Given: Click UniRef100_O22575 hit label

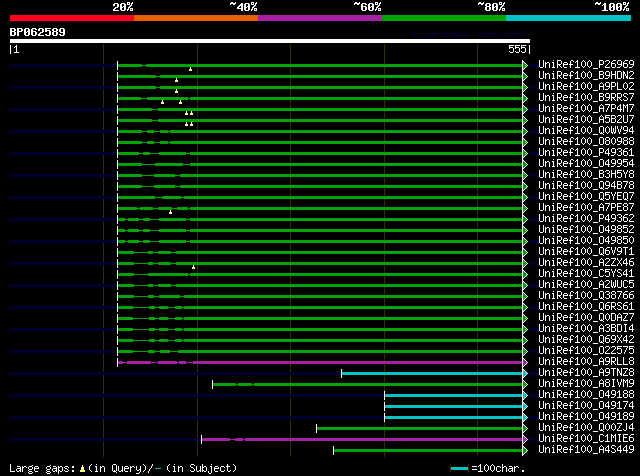Looking at the screenshot, I should pyautogui.click(x=586, y=351).
